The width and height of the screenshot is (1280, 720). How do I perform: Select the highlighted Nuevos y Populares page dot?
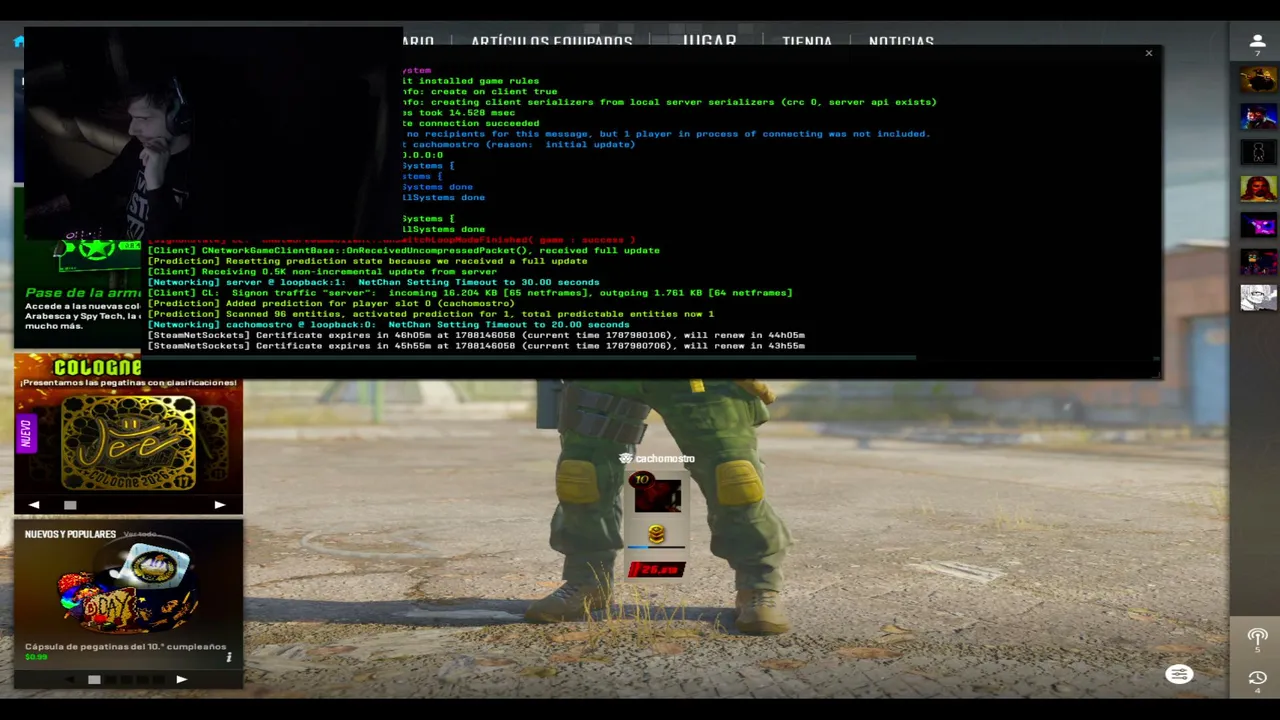[94, 680]
